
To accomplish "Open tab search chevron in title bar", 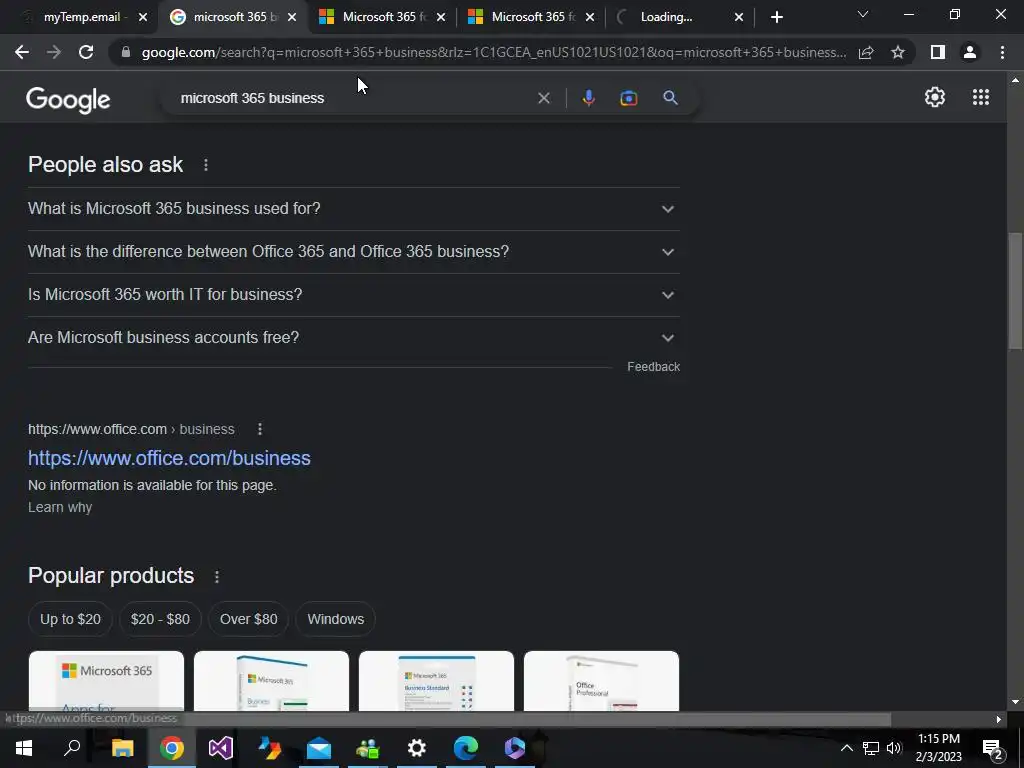I will click(x=863, y=14).
